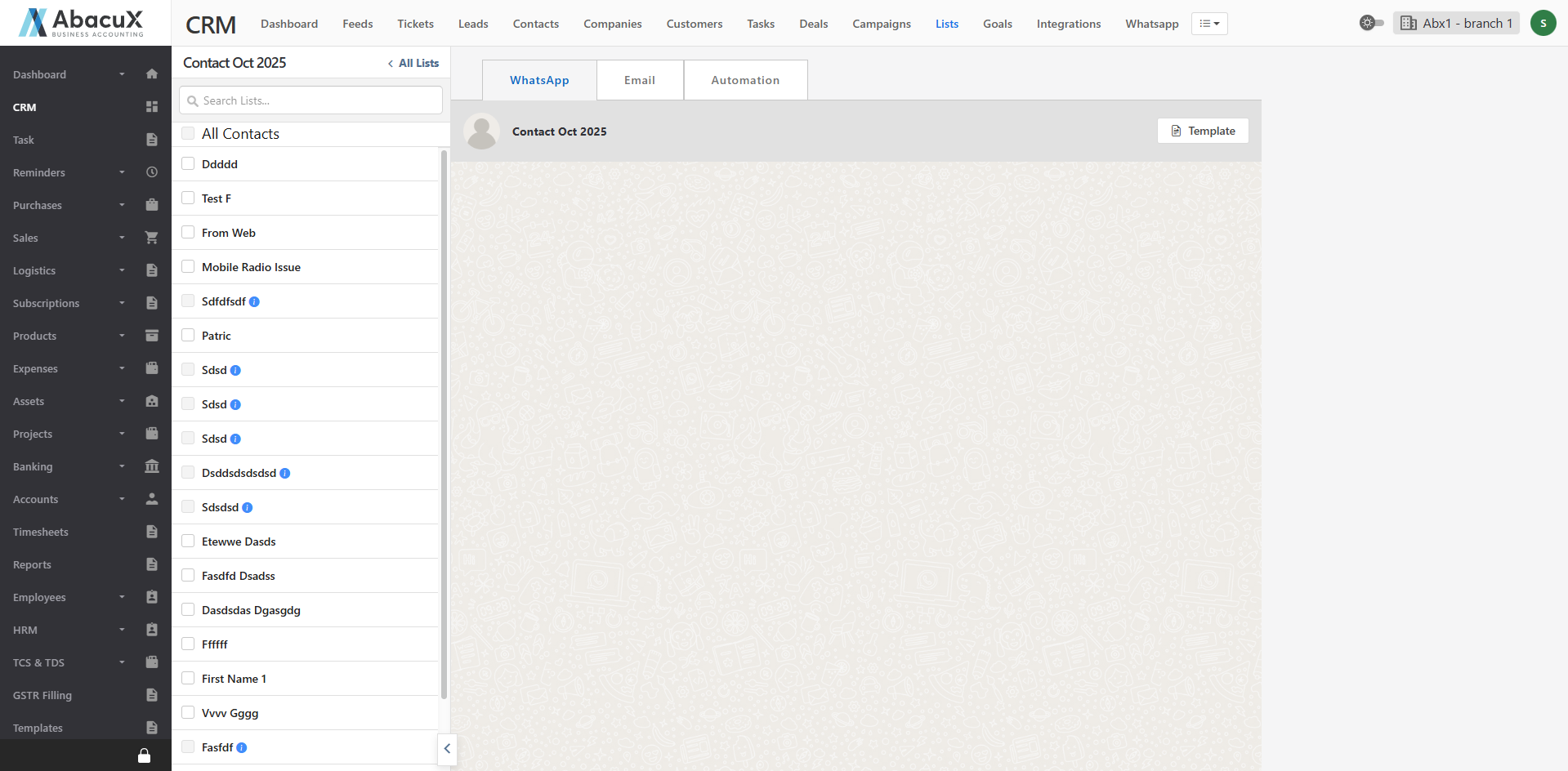The image size is (1568, 771).
Task: Tick the Patric contact checkbox
Action: [x=188, y=336]
